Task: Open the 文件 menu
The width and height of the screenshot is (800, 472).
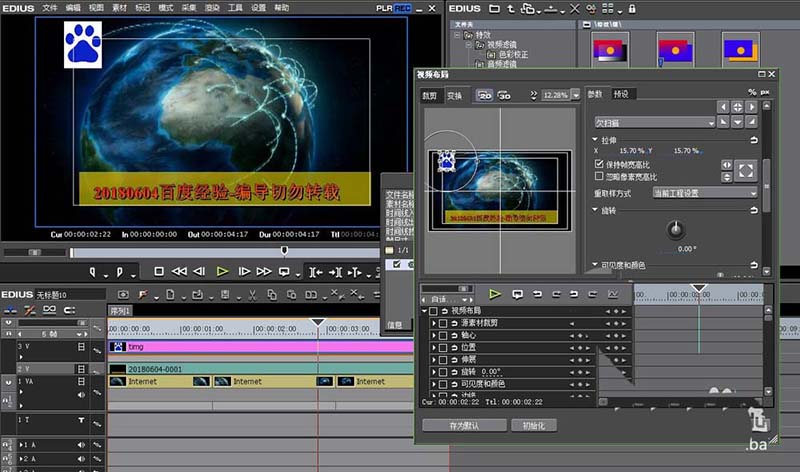Action: [49, 8]
